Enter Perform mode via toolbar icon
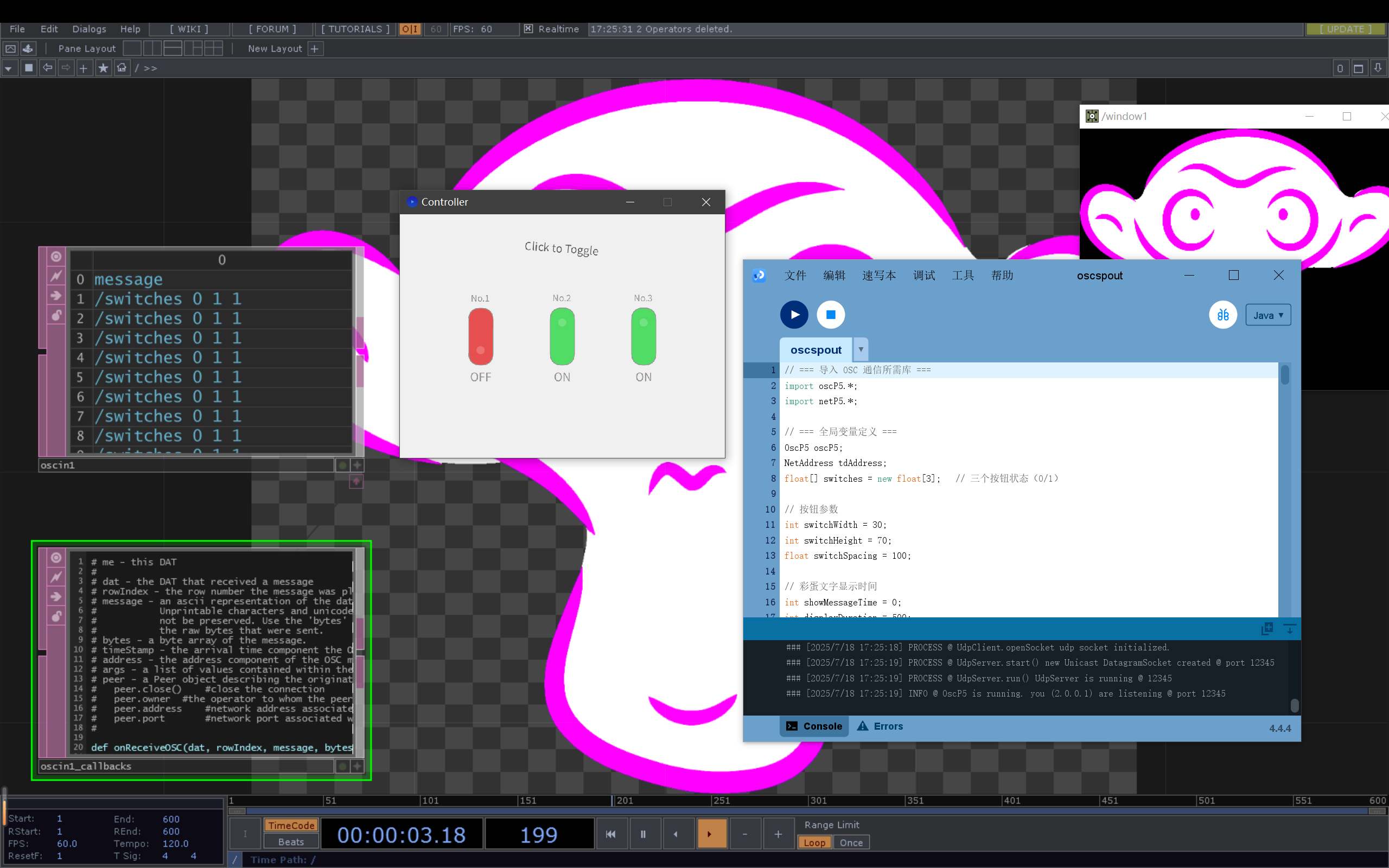The width and height of the screenshot is (1389, 868). 10,49
